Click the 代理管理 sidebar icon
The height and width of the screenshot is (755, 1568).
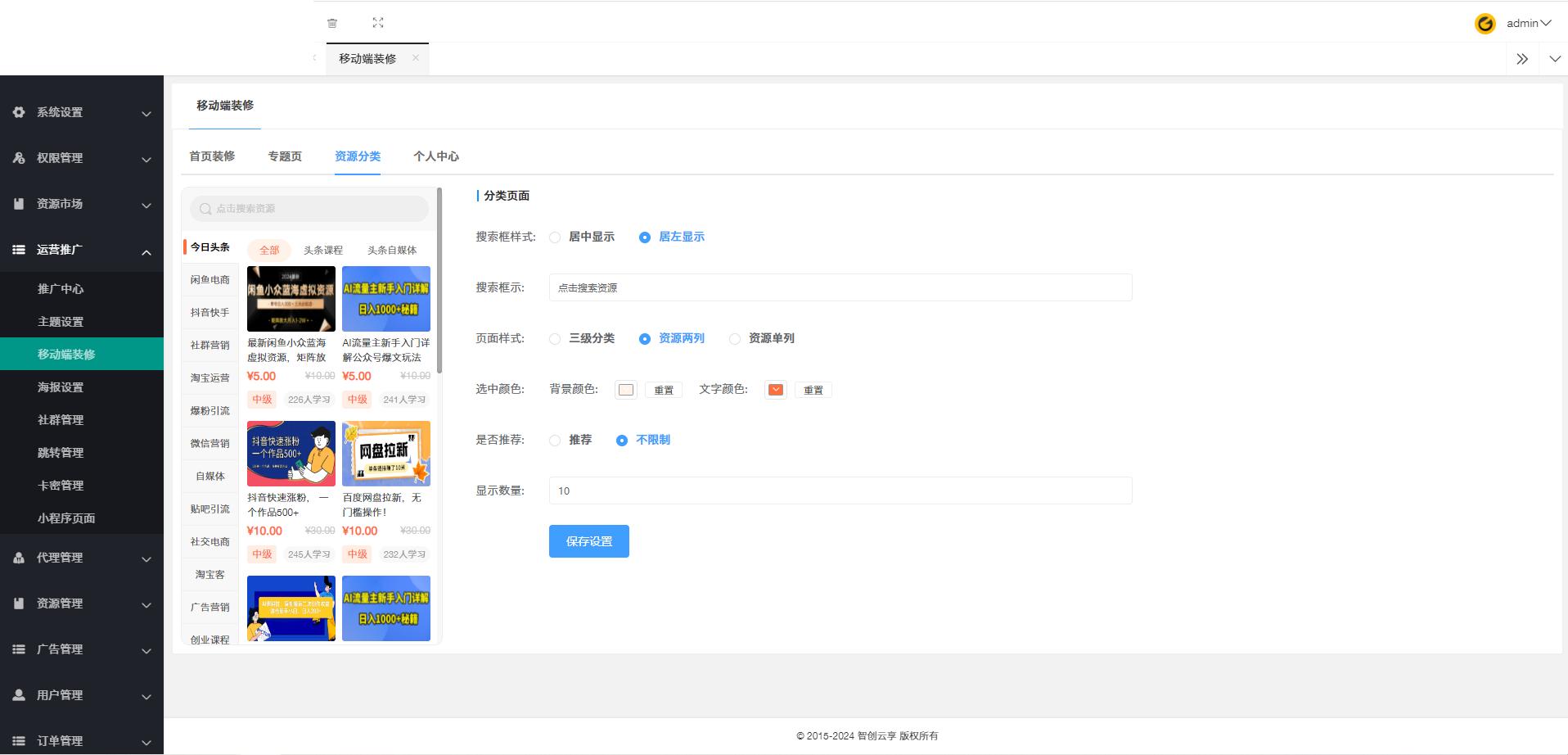(x=19, y=558)
